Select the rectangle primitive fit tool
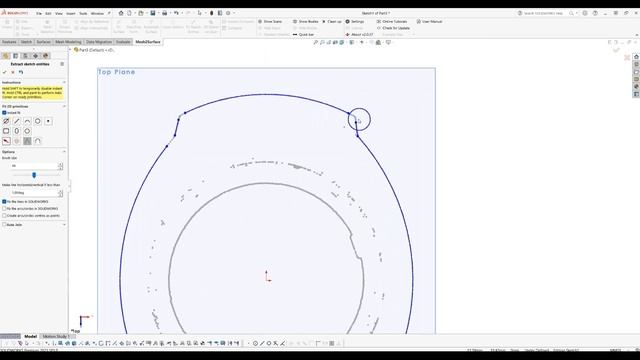 (6, 131)
